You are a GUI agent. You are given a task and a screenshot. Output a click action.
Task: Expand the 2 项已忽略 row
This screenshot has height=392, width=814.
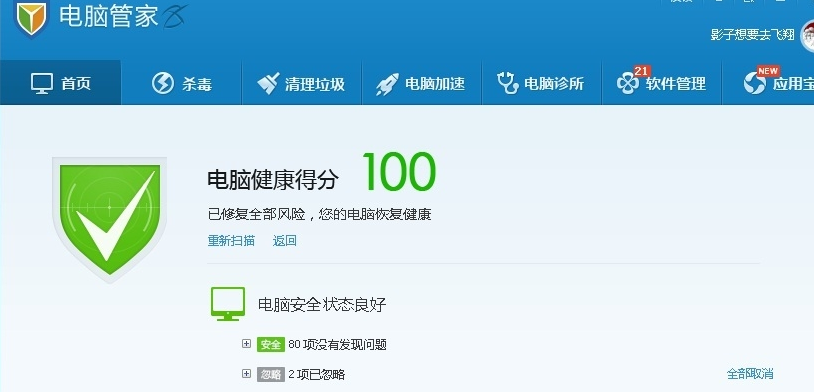click(247, 373)
